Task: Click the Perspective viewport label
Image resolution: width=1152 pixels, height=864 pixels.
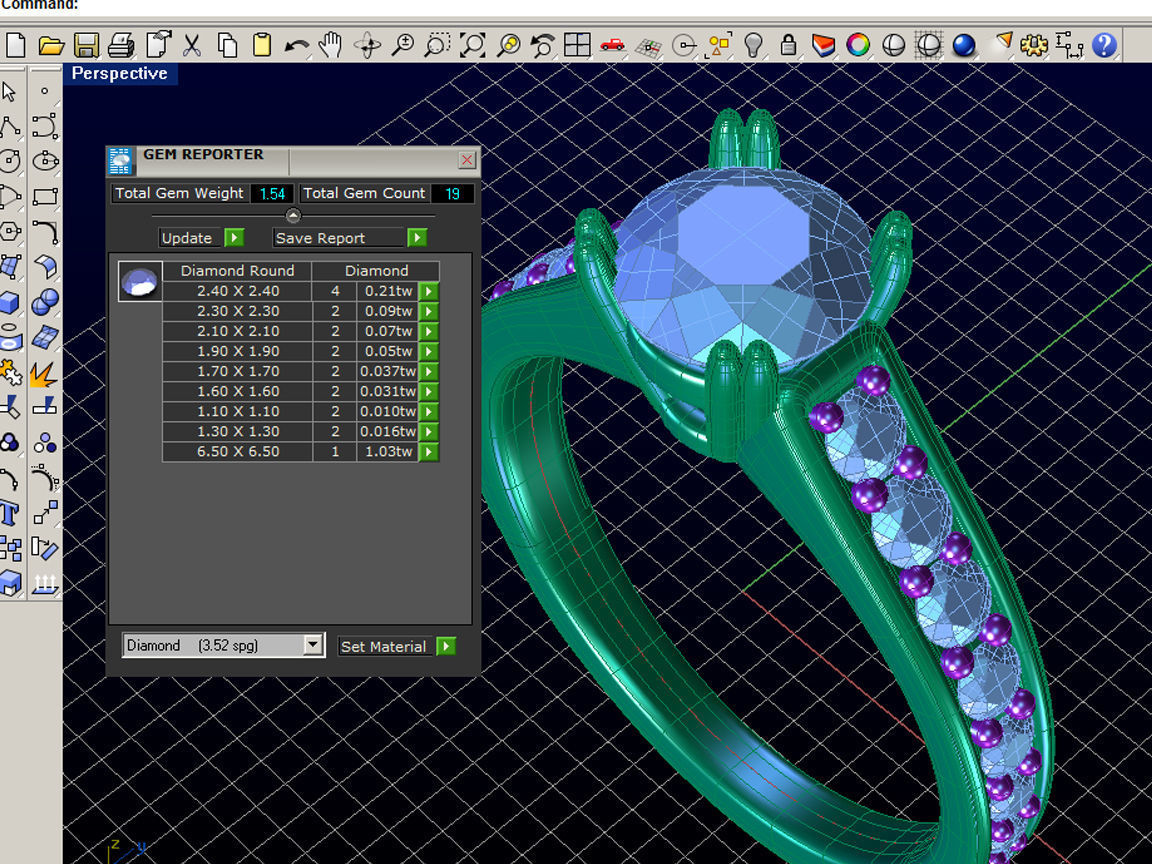Action: pos(120,73)
